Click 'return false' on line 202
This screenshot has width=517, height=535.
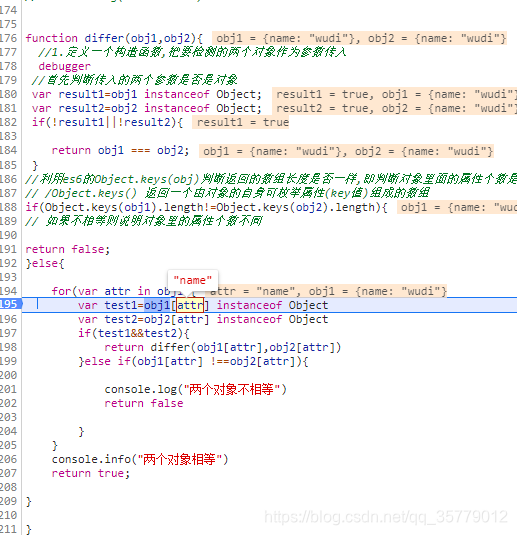pos(144,403)
